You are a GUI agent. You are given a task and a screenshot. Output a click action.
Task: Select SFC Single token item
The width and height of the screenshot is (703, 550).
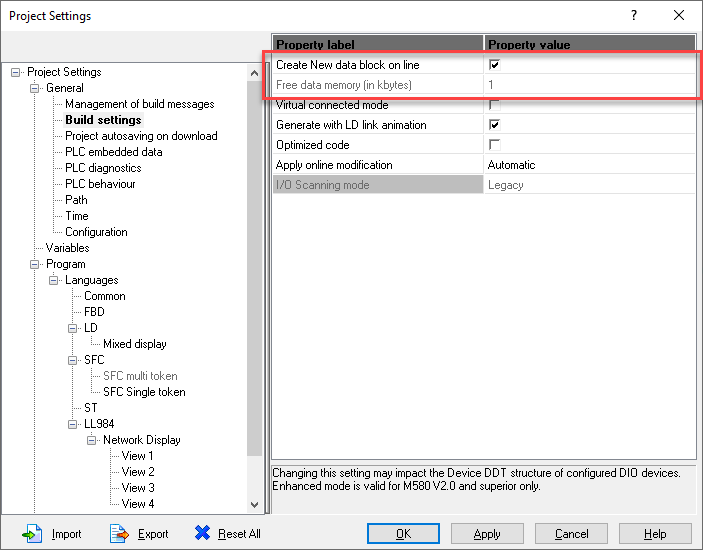pyautogui.click(x=144, y=392)
